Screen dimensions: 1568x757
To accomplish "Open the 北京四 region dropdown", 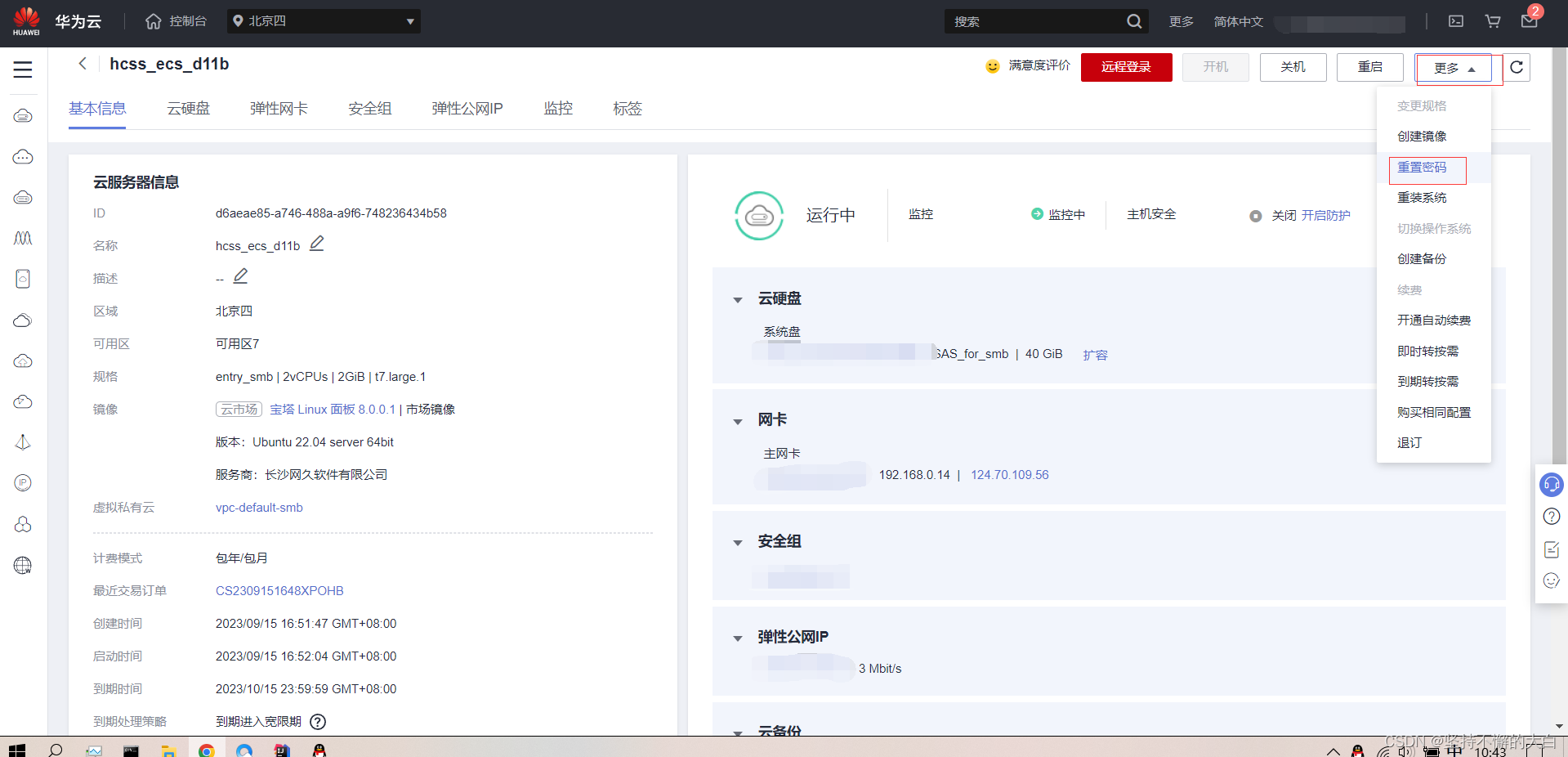I will point(324,21).
